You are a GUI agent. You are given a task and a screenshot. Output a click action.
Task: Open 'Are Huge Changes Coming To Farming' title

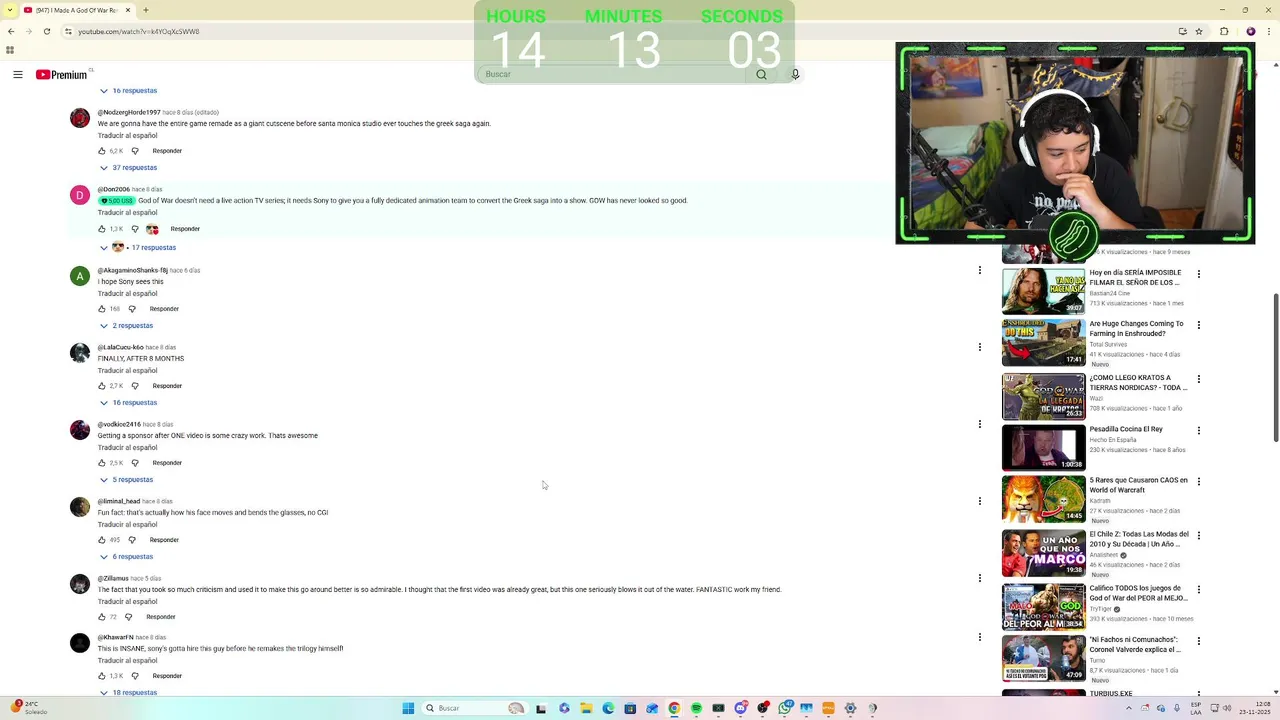pyautogui.click(x=1136, y=329)
